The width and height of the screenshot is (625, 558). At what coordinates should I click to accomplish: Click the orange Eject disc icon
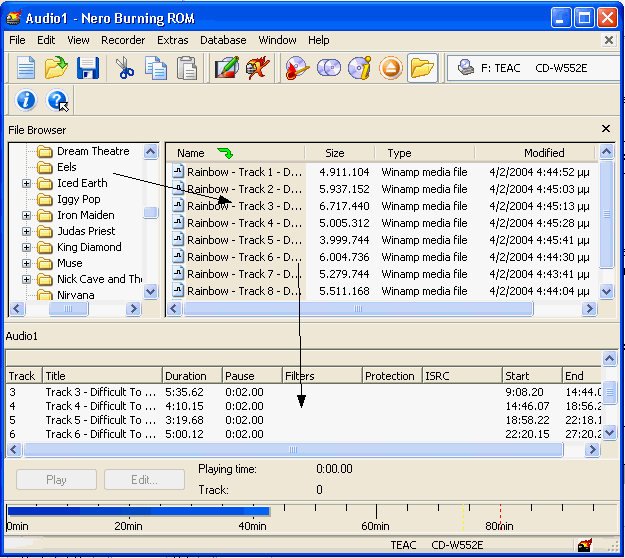(x=391, y=68)
